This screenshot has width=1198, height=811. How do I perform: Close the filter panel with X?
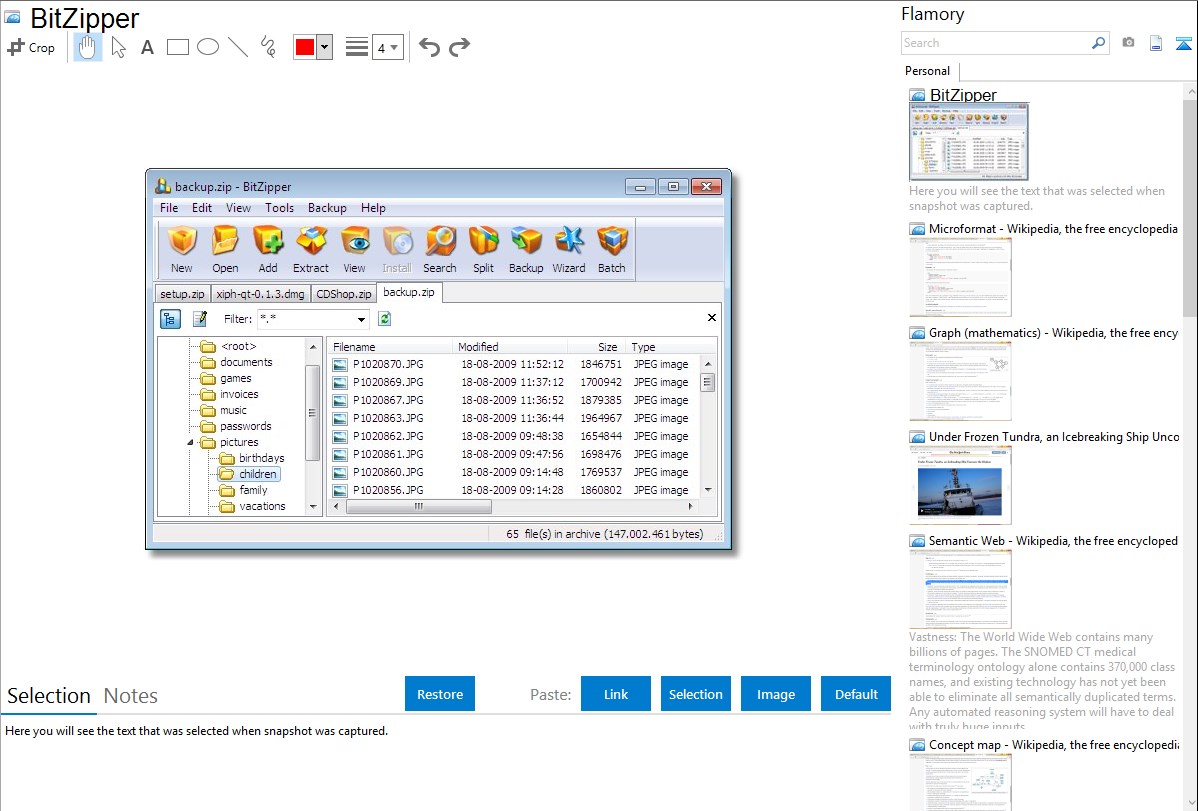click(711, 317)
